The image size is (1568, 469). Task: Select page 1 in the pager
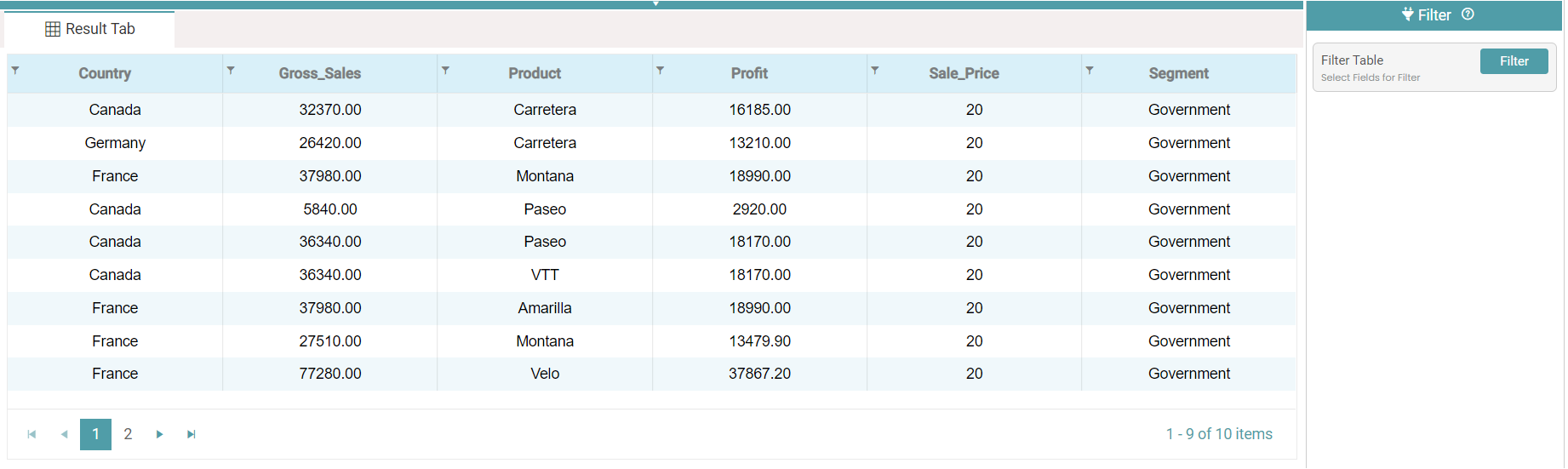(x=95, y=434)
